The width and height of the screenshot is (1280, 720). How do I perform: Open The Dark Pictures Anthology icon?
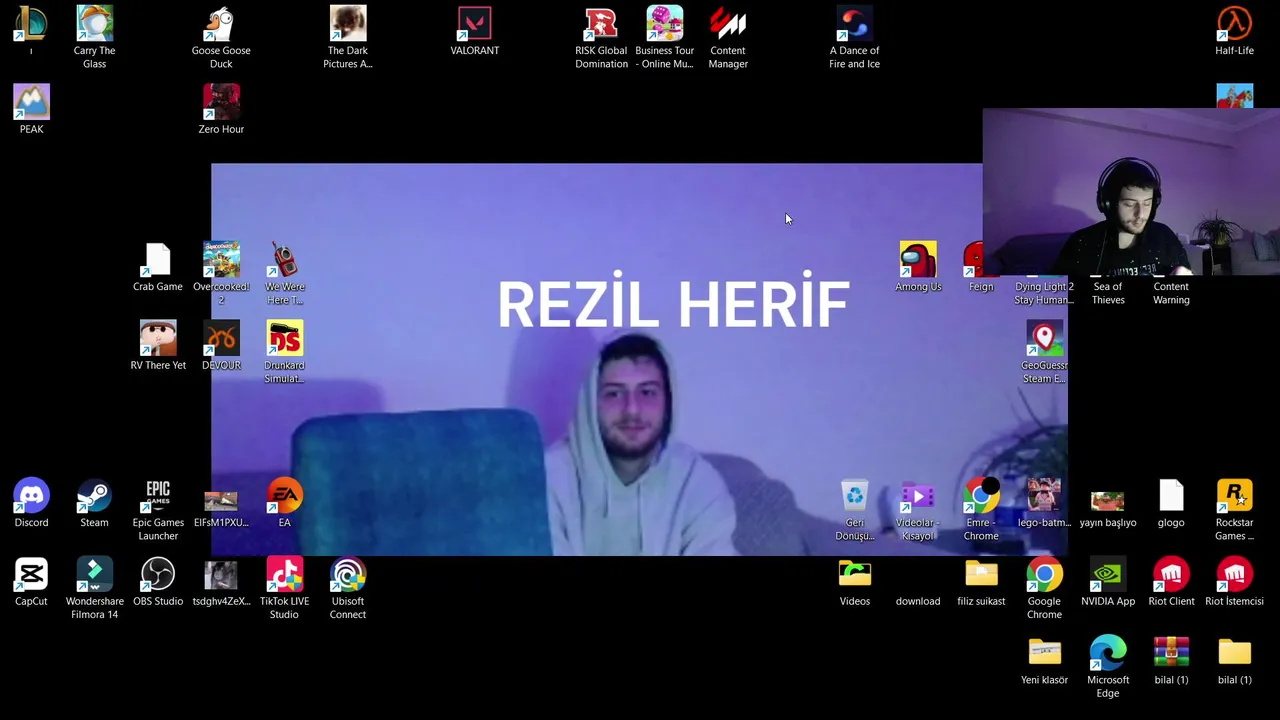point(348,24)
